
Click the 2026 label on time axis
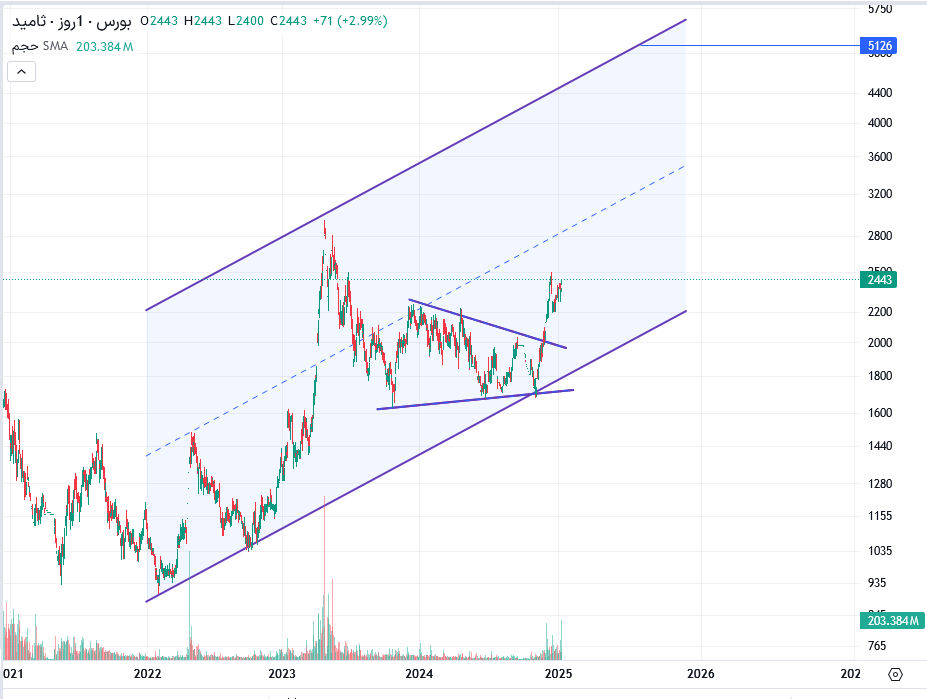click(x=701, y=674)
